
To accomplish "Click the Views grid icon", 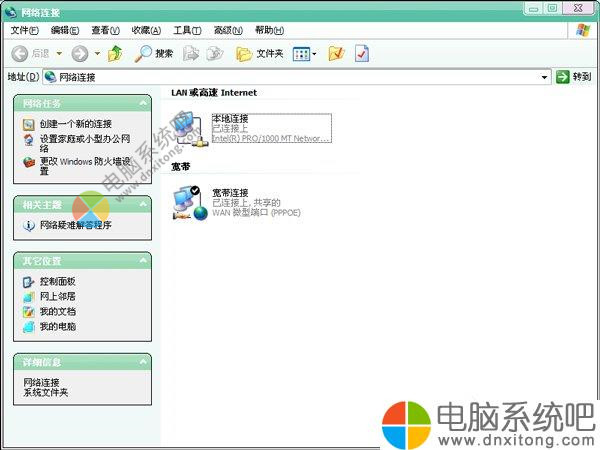I will pos(302,54).
